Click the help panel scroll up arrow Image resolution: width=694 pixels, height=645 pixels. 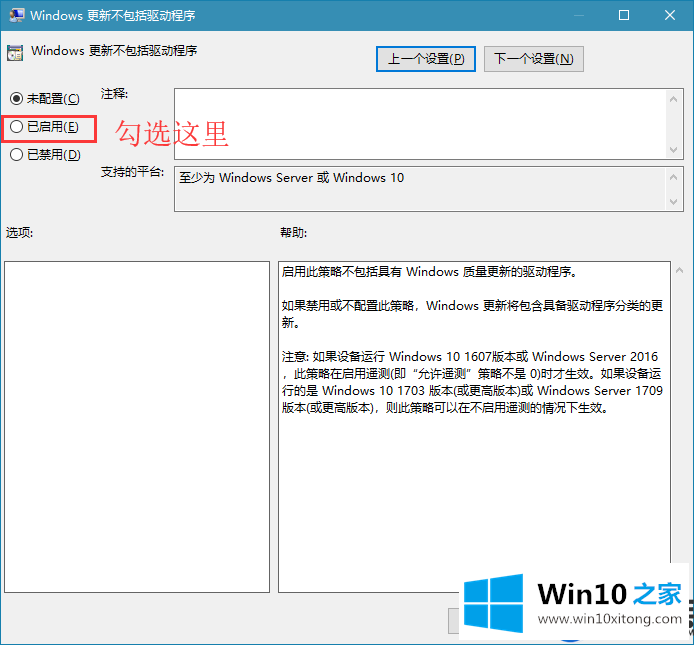point(679,270)
